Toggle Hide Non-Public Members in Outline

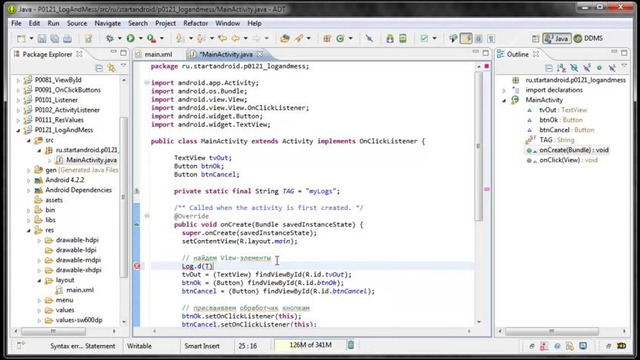(599, 68)
